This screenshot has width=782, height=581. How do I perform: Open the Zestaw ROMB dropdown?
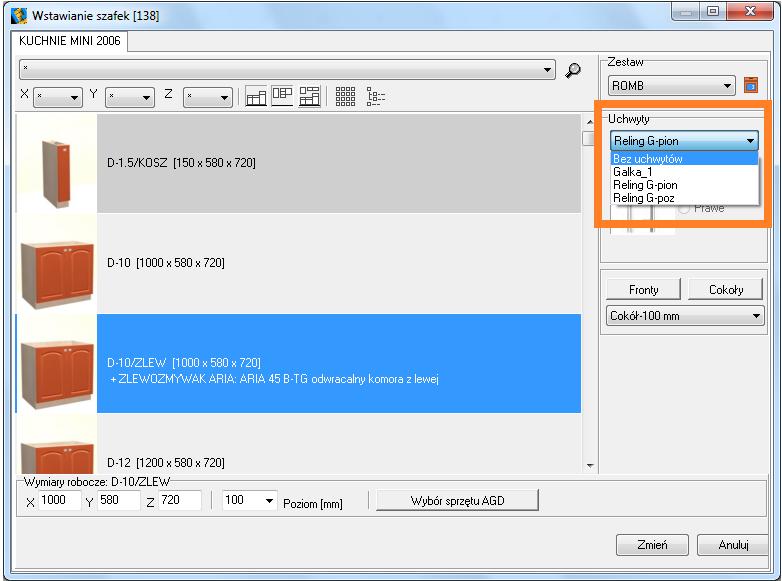coord(727,86)
